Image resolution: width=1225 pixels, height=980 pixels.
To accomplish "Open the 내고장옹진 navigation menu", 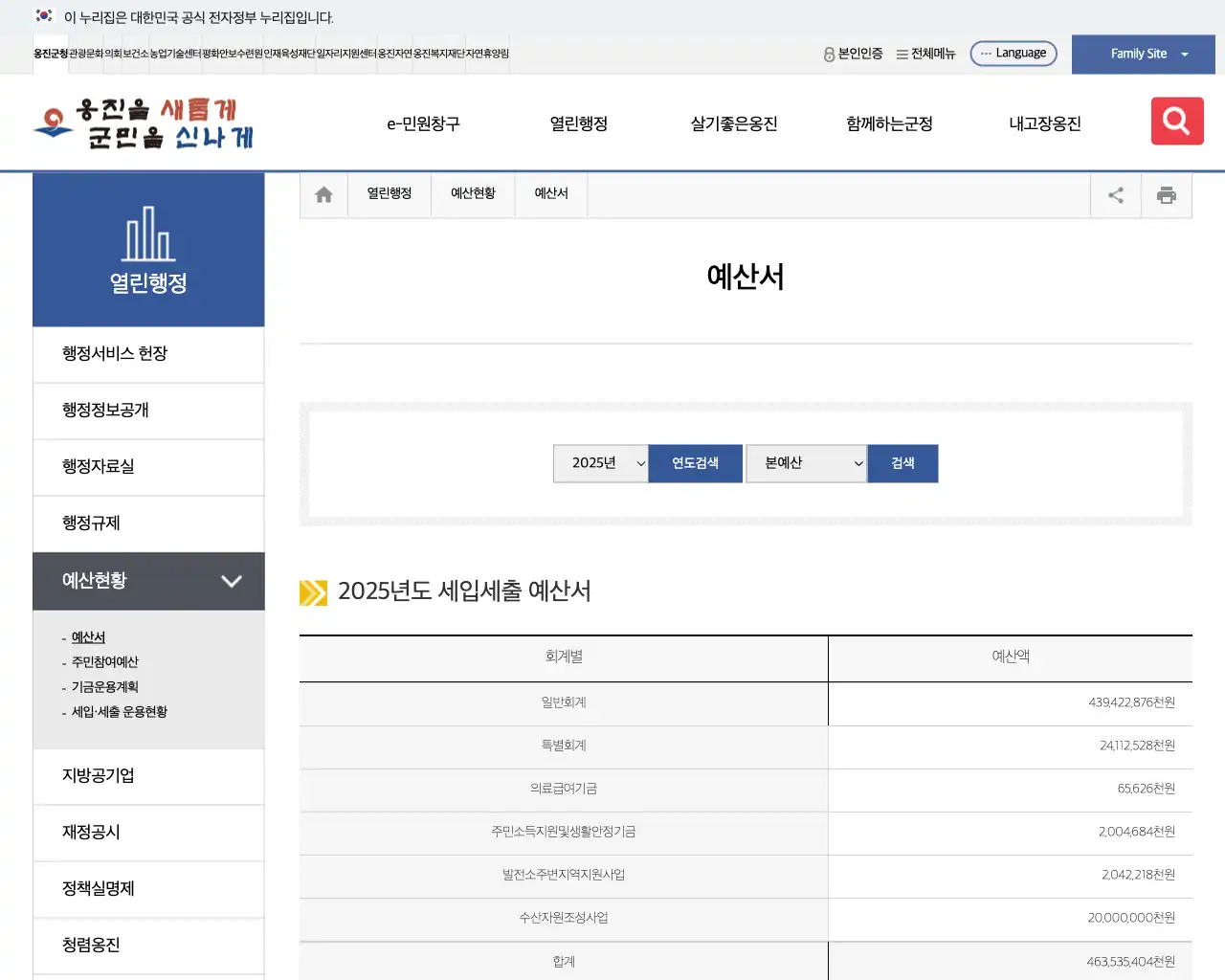I will pyautogui.click(x=1045, y=122).
